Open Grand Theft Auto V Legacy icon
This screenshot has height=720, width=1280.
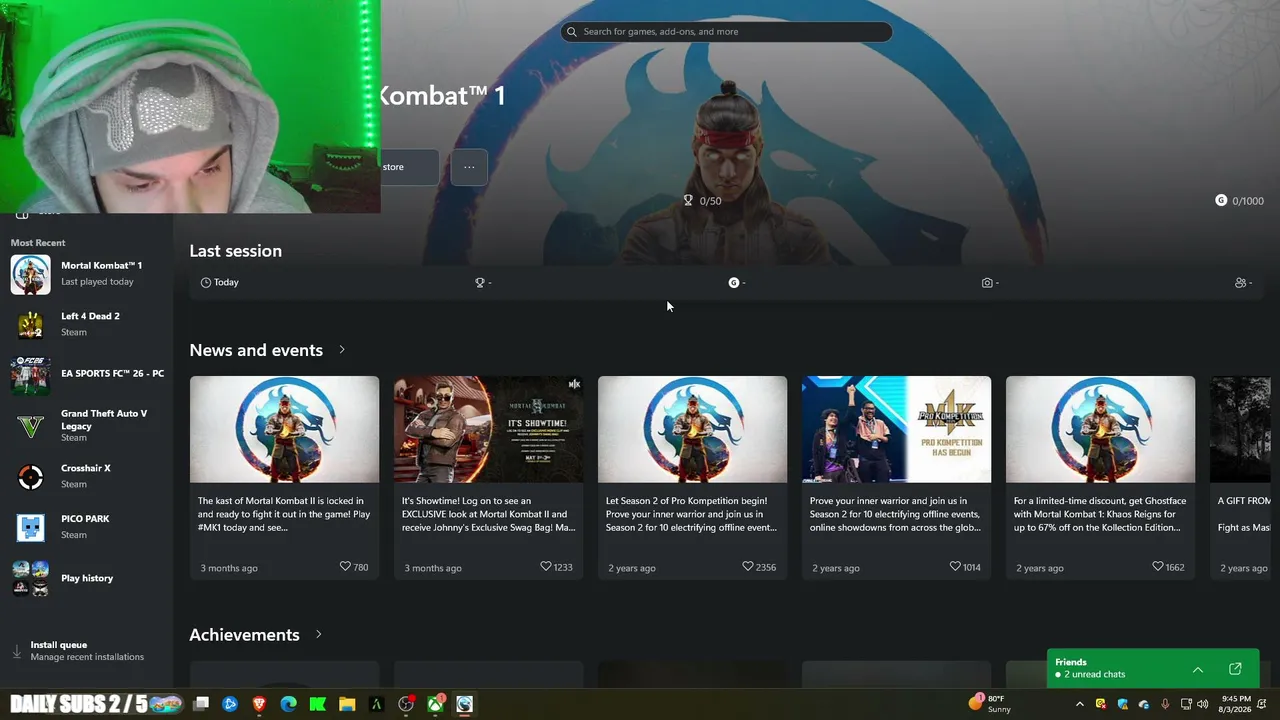coord(30,426)
